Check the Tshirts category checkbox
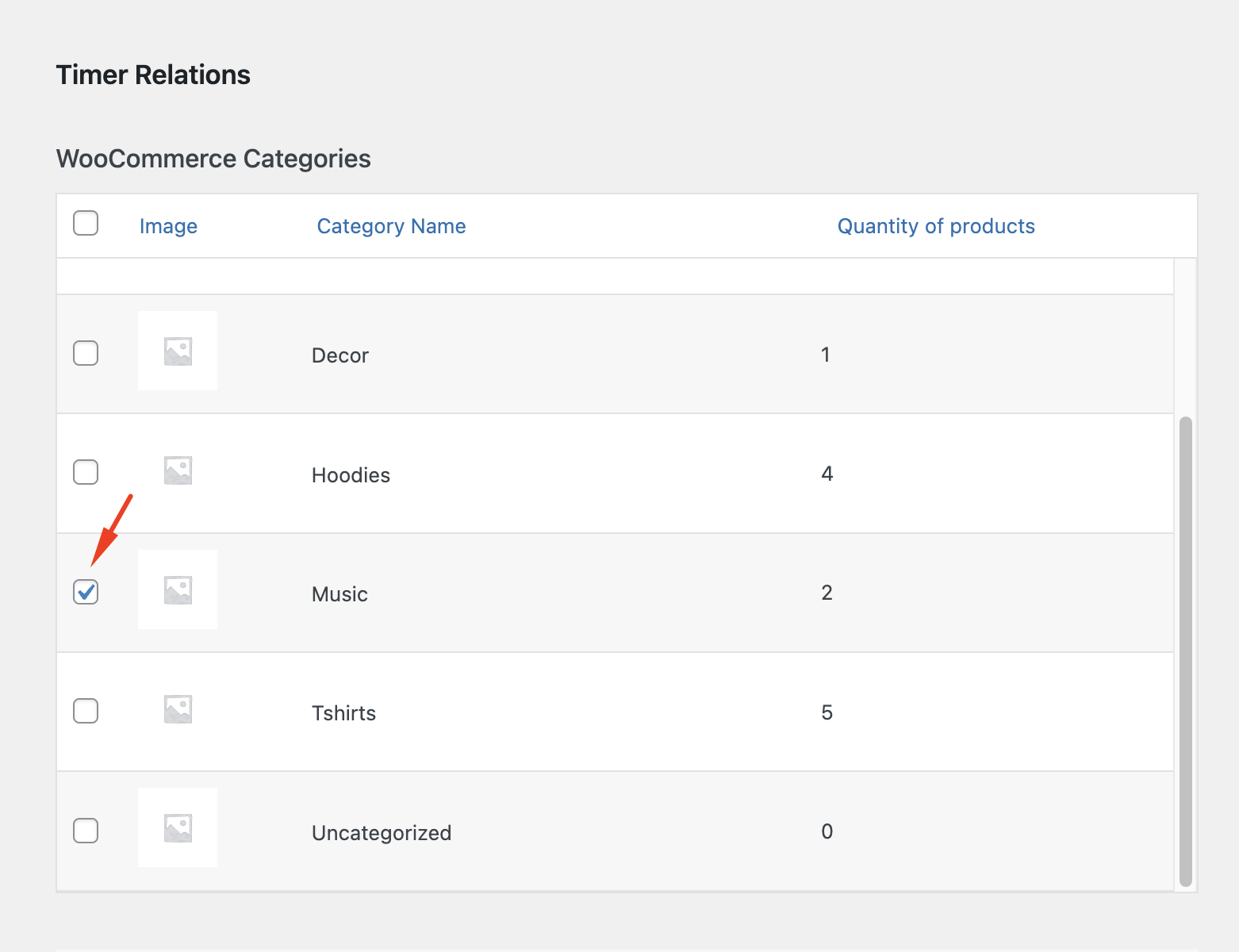Viewport: 1239px width, 952px height. pos(86,711)
